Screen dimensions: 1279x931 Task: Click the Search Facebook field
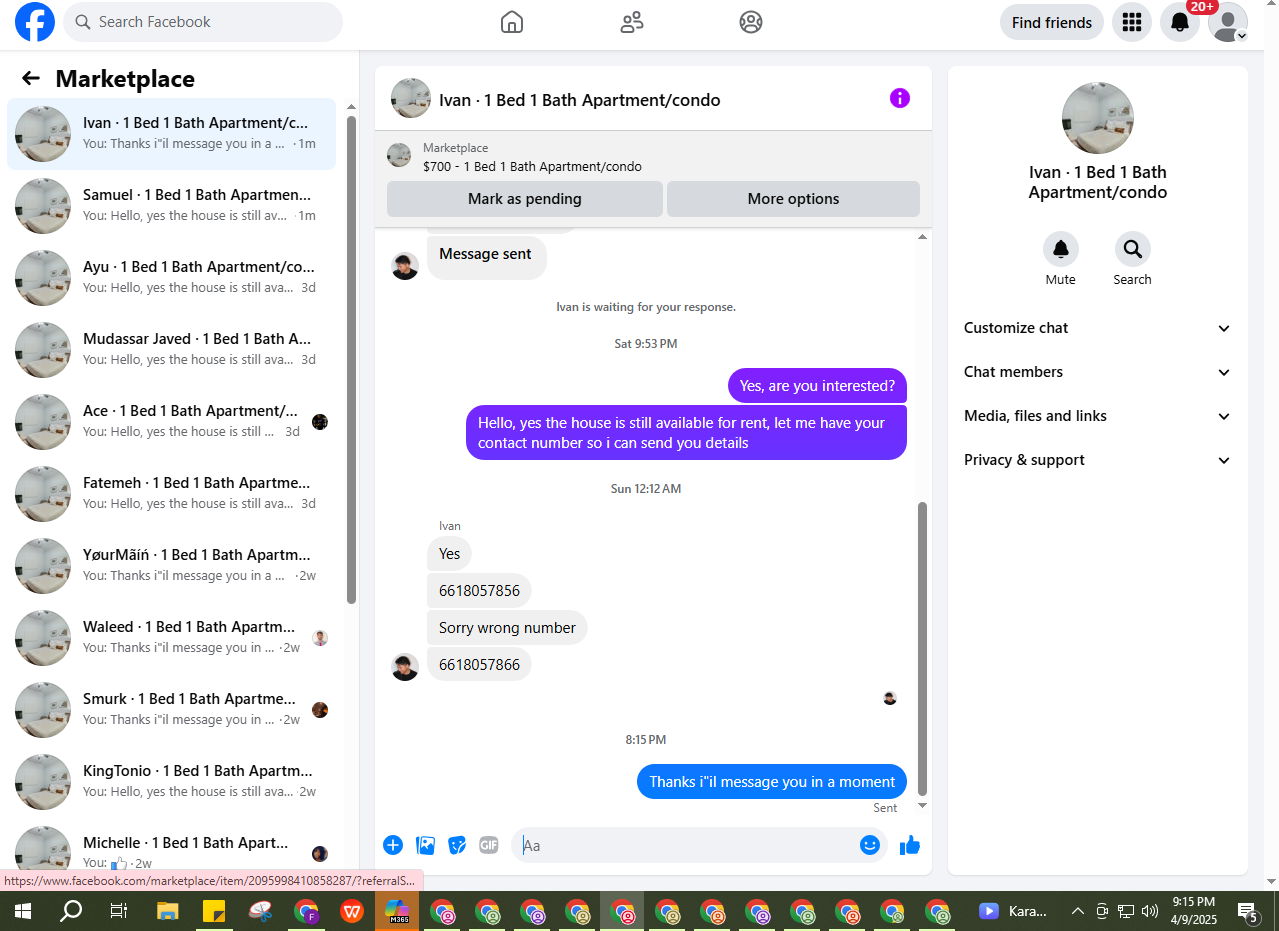click(x=203, y=22)
